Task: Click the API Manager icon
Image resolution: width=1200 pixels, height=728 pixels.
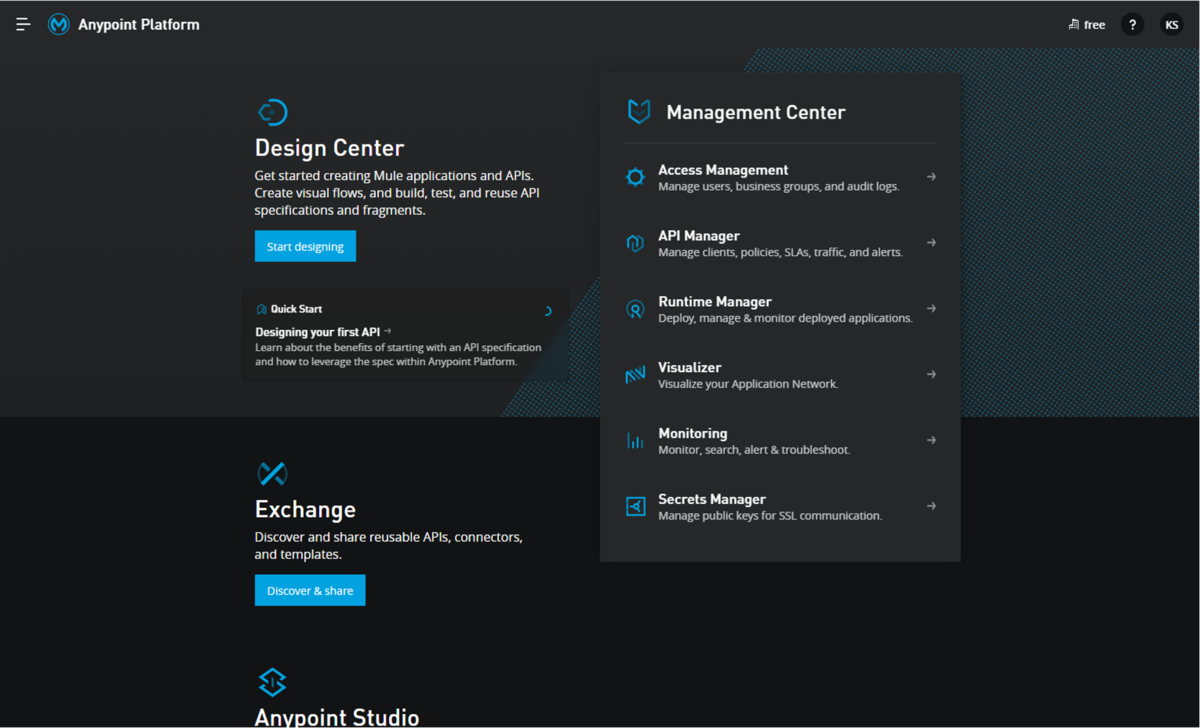Action: [635, 242]
